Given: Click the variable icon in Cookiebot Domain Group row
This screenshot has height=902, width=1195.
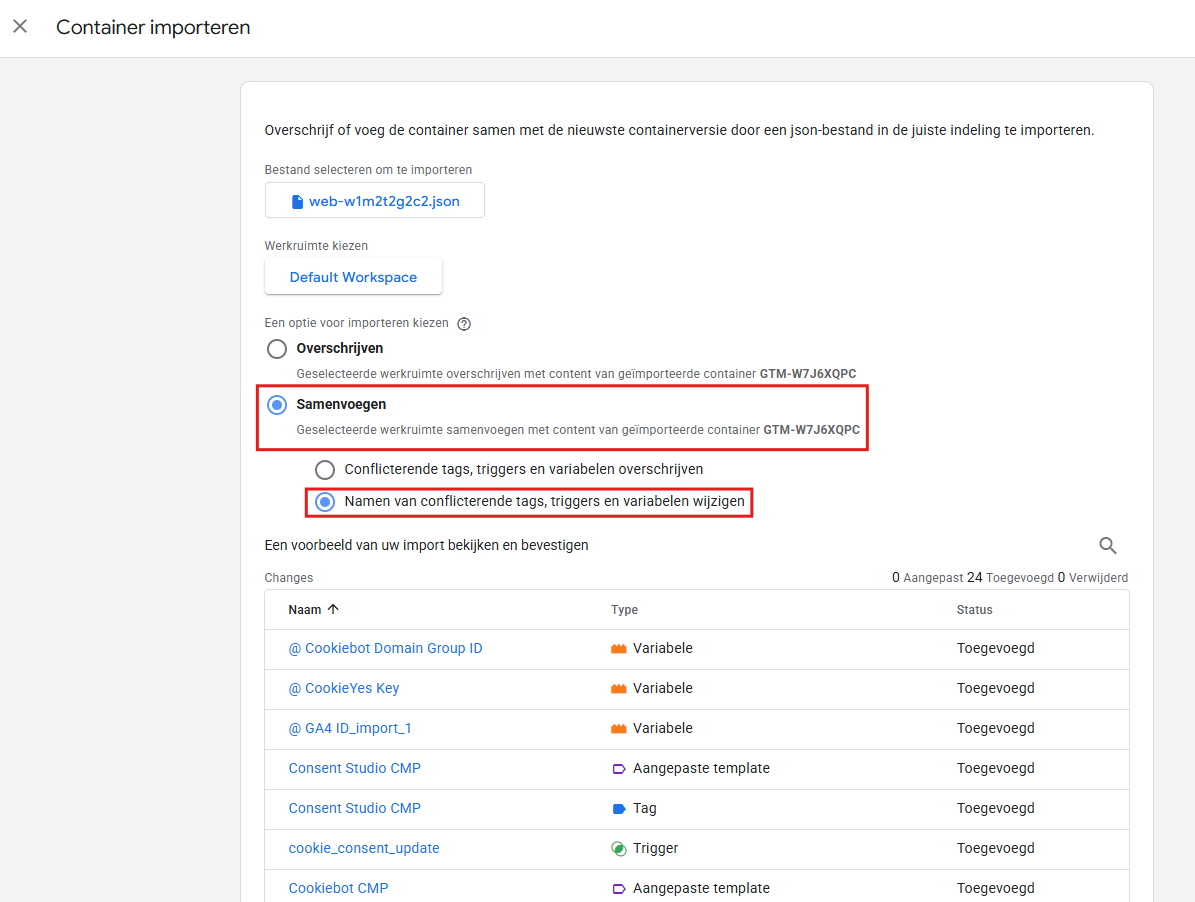Looking at the screenshot, I should (x=618, y=649).
